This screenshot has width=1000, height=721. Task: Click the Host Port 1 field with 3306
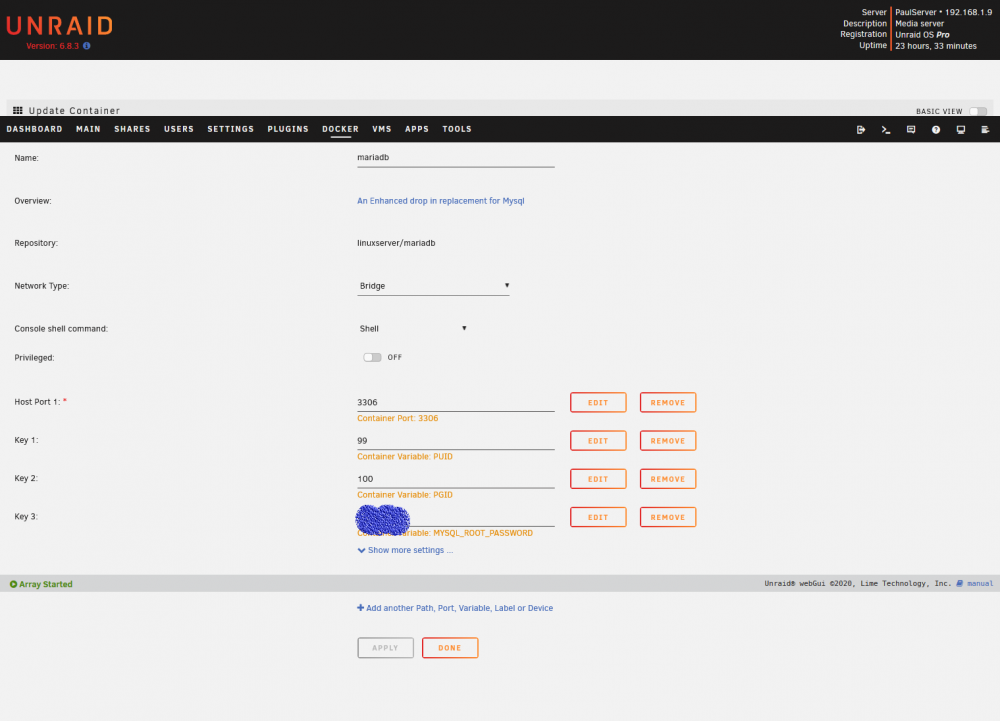[x=455, y=402]
